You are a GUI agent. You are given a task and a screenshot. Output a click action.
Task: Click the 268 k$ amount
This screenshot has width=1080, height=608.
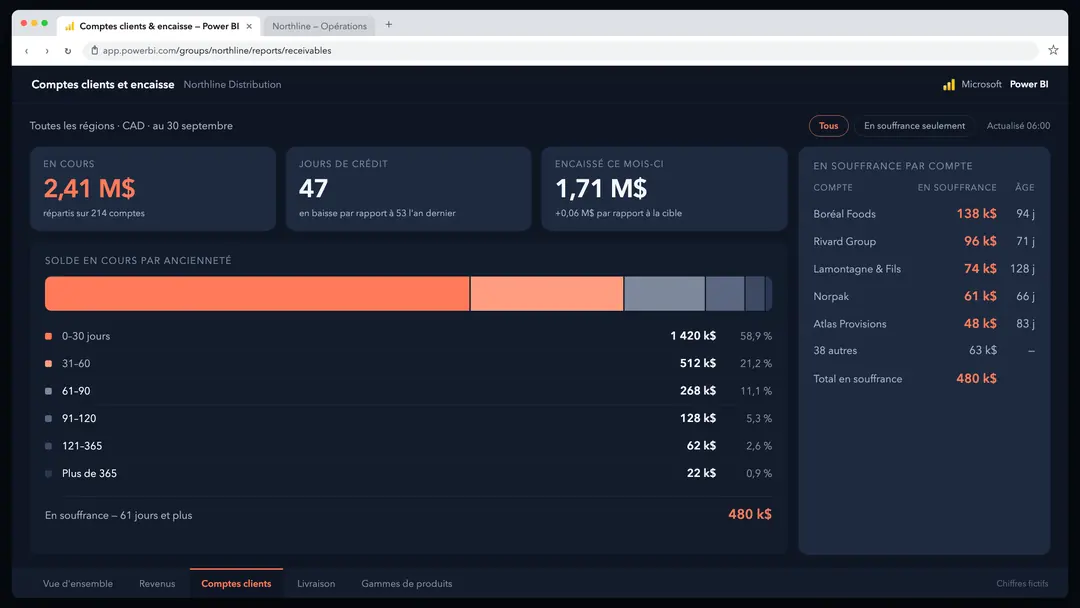(x=698, y=391)
